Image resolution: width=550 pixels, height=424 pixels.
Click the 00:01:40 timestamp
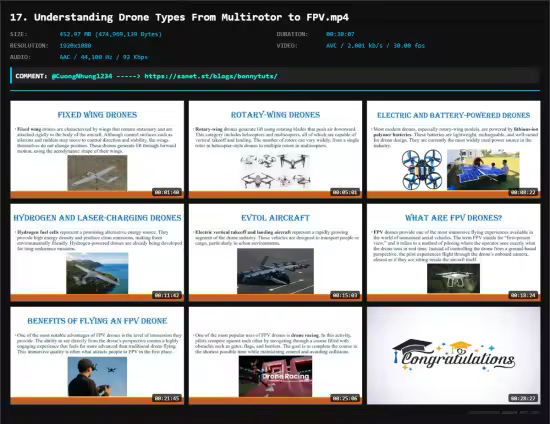[x=167, y=192]
